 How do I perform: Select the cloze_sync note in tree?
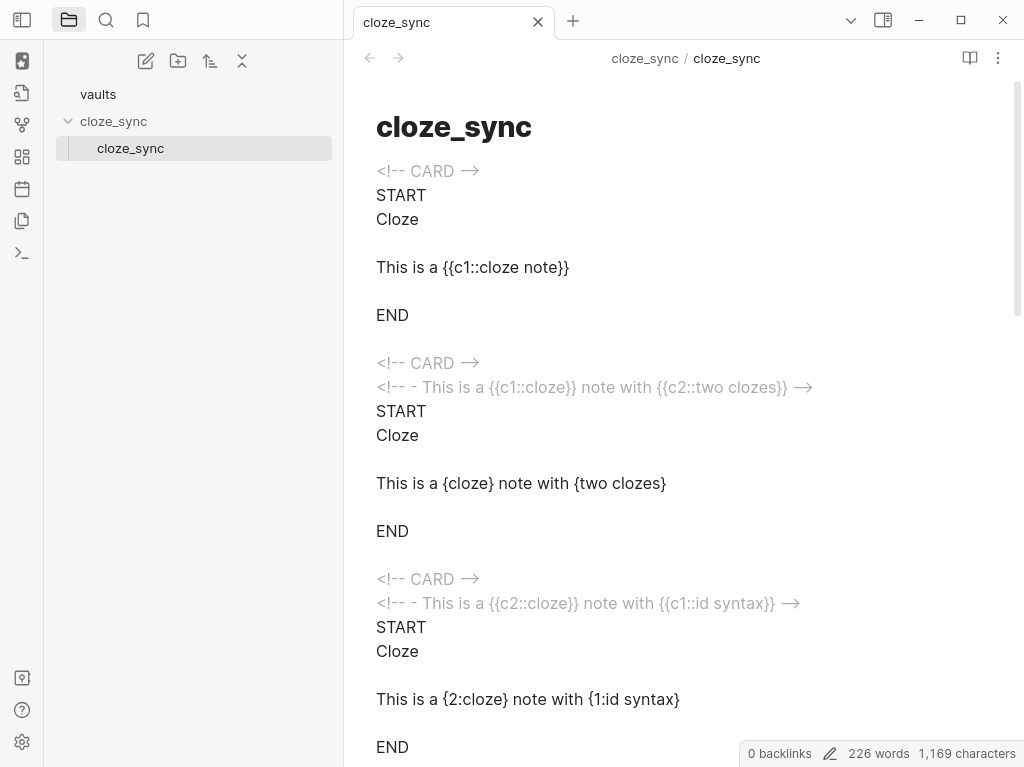130,148
